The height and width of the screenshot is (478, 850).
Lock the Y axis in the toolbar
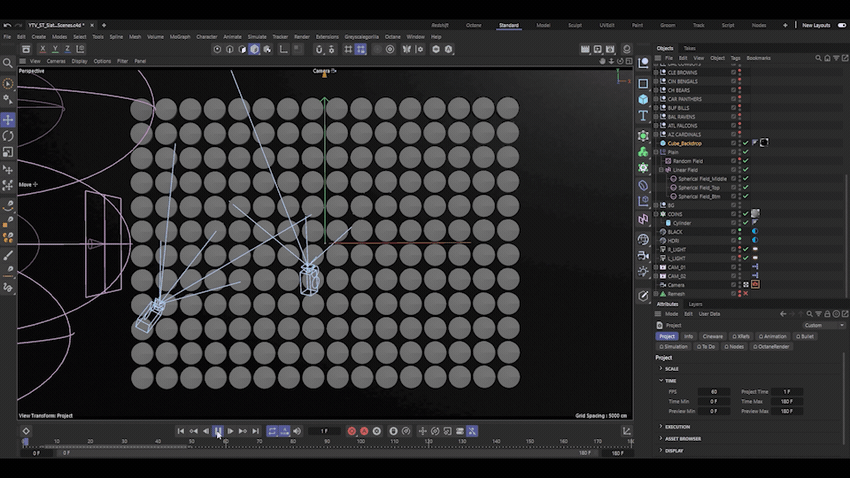[x=55, y=49]
